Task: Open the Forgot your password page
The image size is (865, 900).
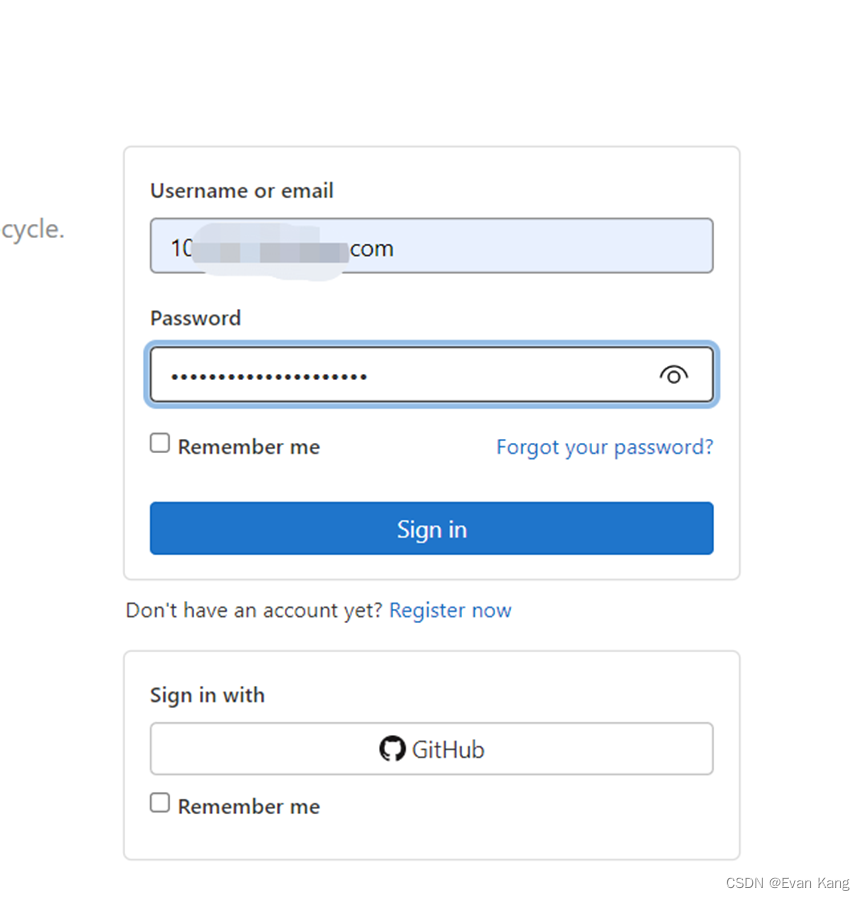Action: coord(604,447)
